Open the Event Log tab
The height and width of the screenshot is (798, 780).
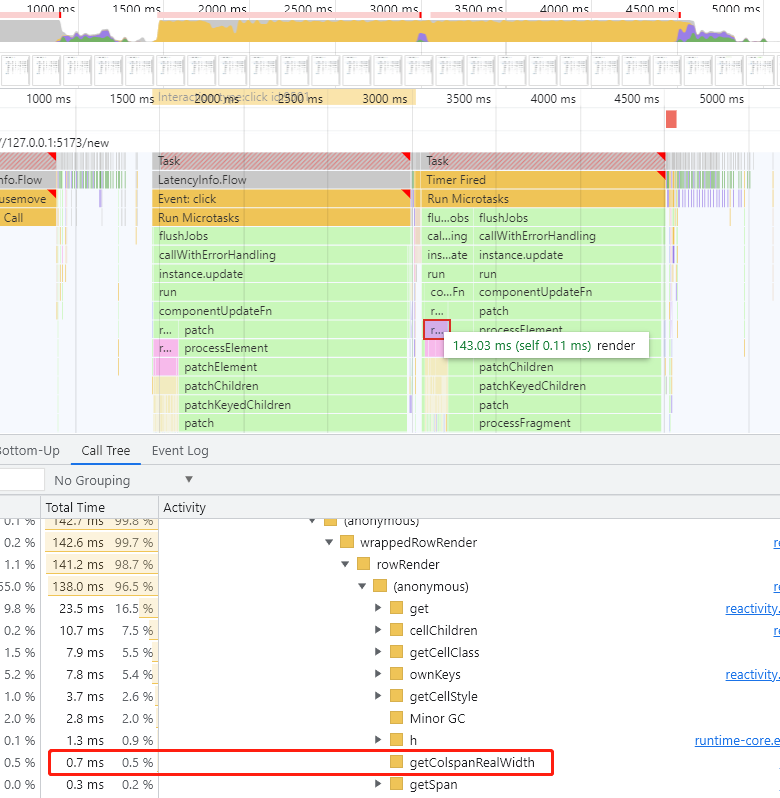(180, 451)
